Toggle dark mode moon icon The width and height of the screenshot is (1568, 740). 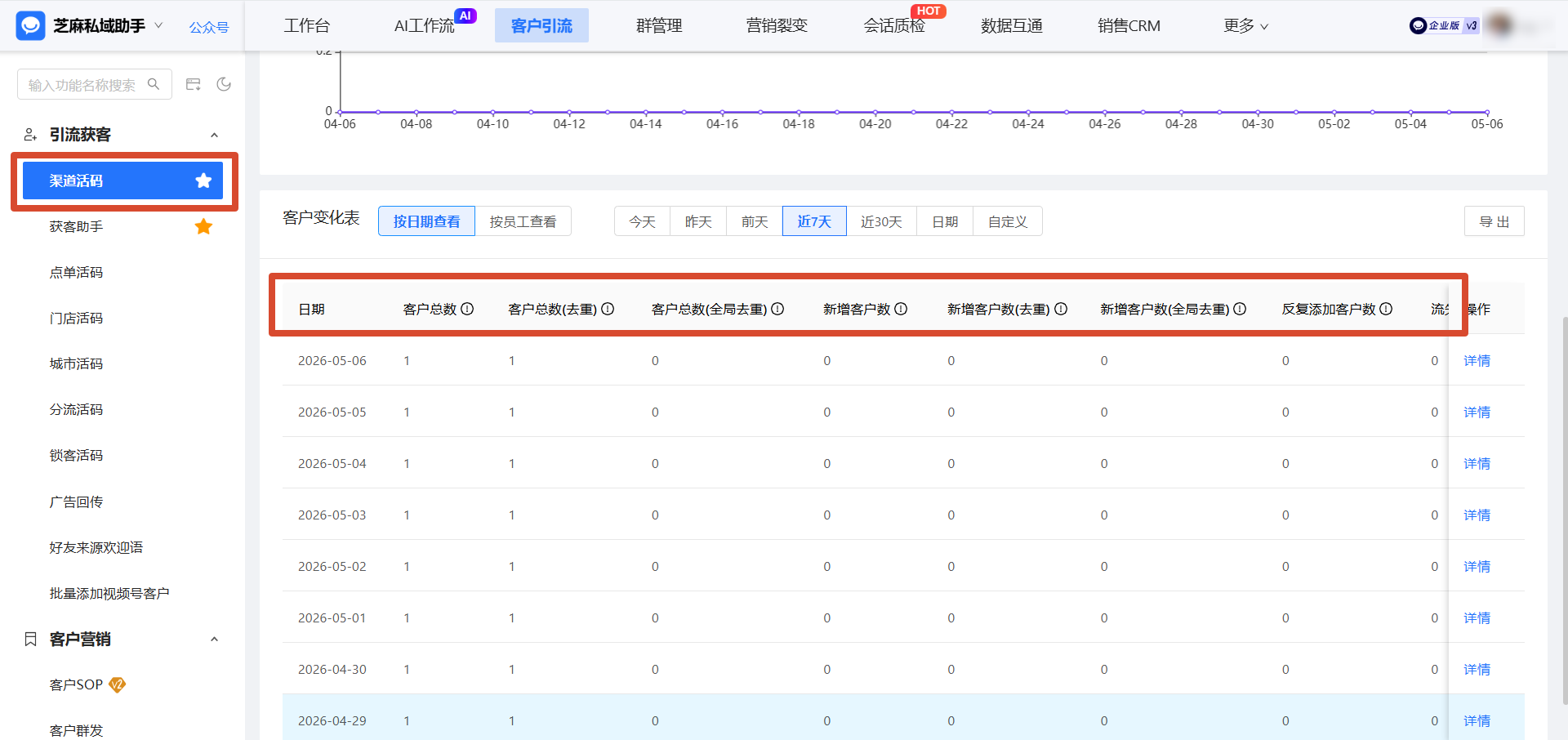224,84
